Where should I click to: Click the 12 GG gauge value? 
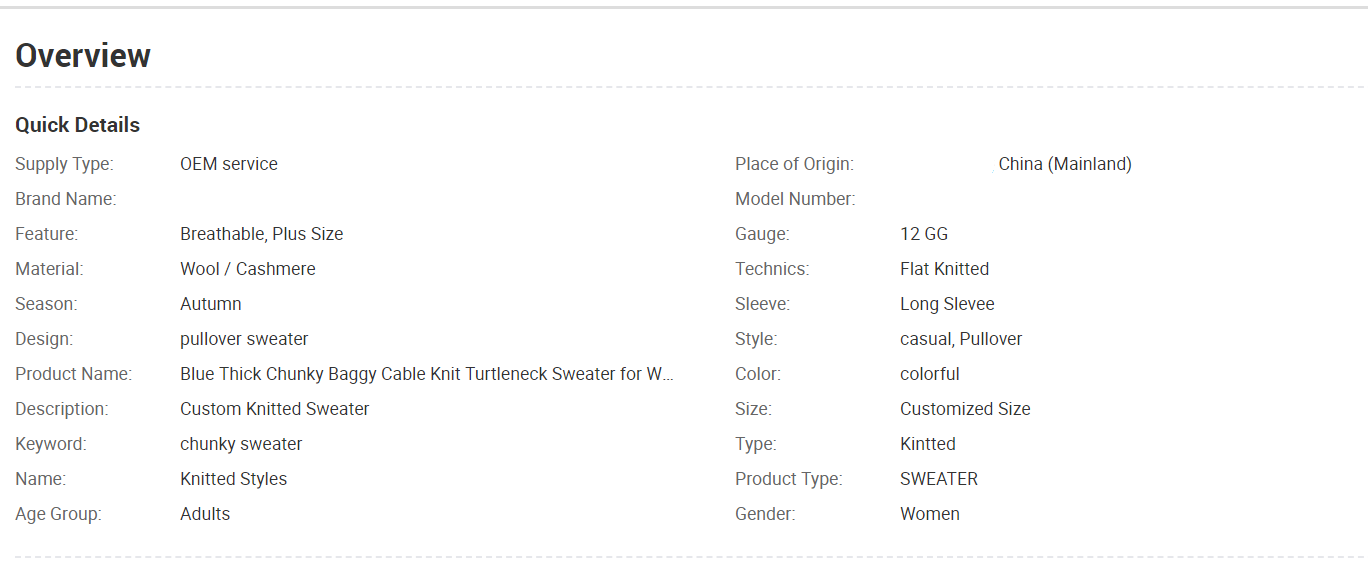click(924, 234)
